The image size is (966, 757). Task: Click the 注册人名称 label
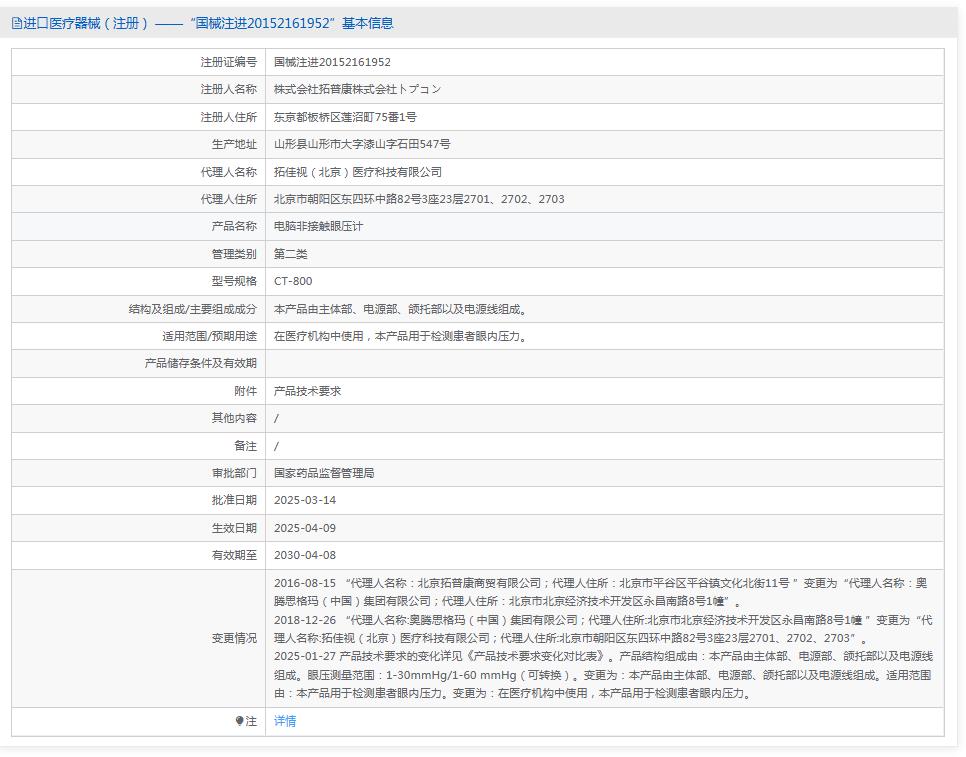pos(228,89)
